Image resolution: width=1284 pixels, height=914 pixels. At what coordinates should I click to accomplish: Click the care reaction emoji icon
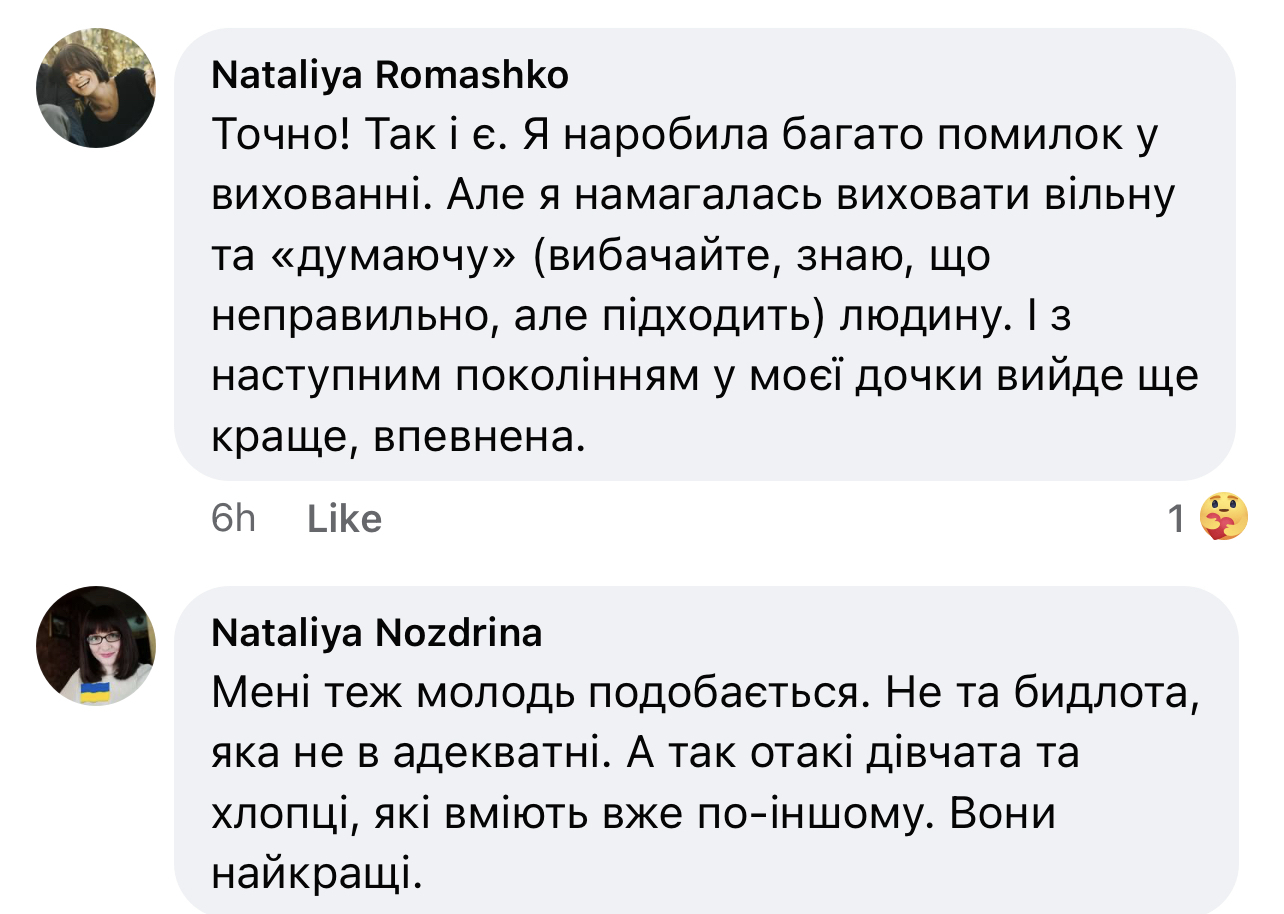[x=1223, y=517]
